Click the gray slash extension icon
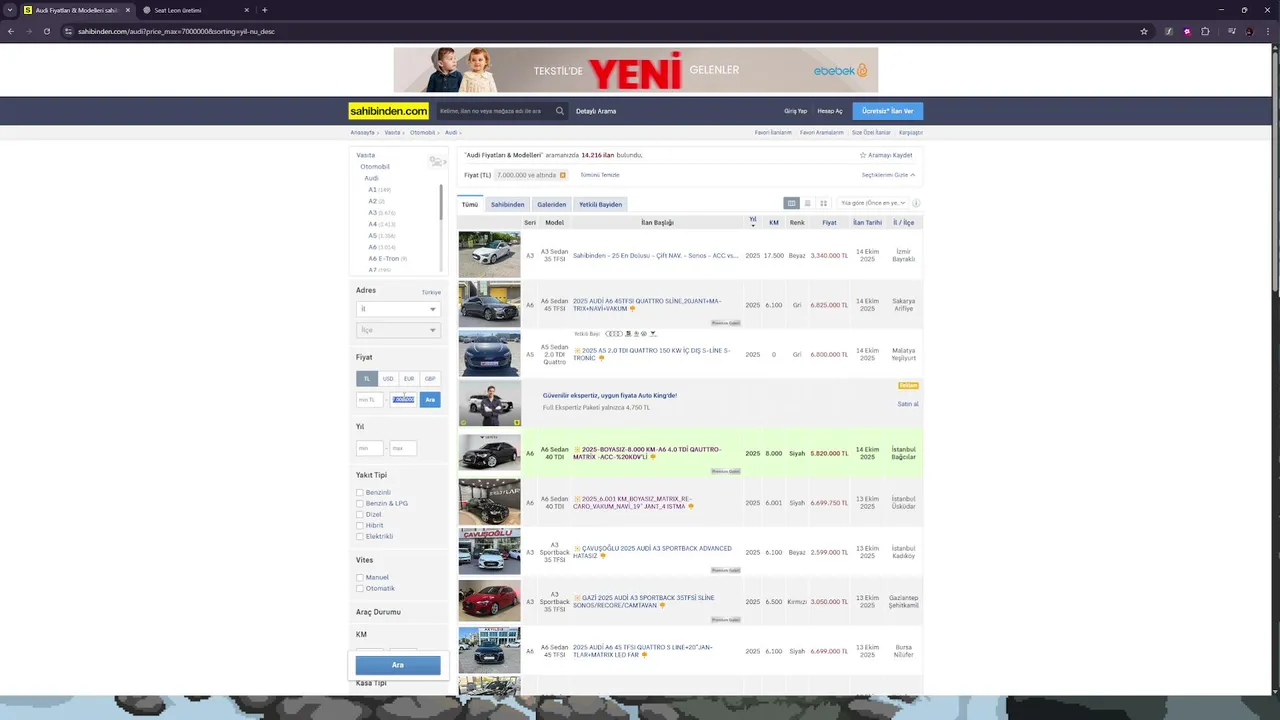Viewport: 1280px width, 720px height. pos(1168,31)
